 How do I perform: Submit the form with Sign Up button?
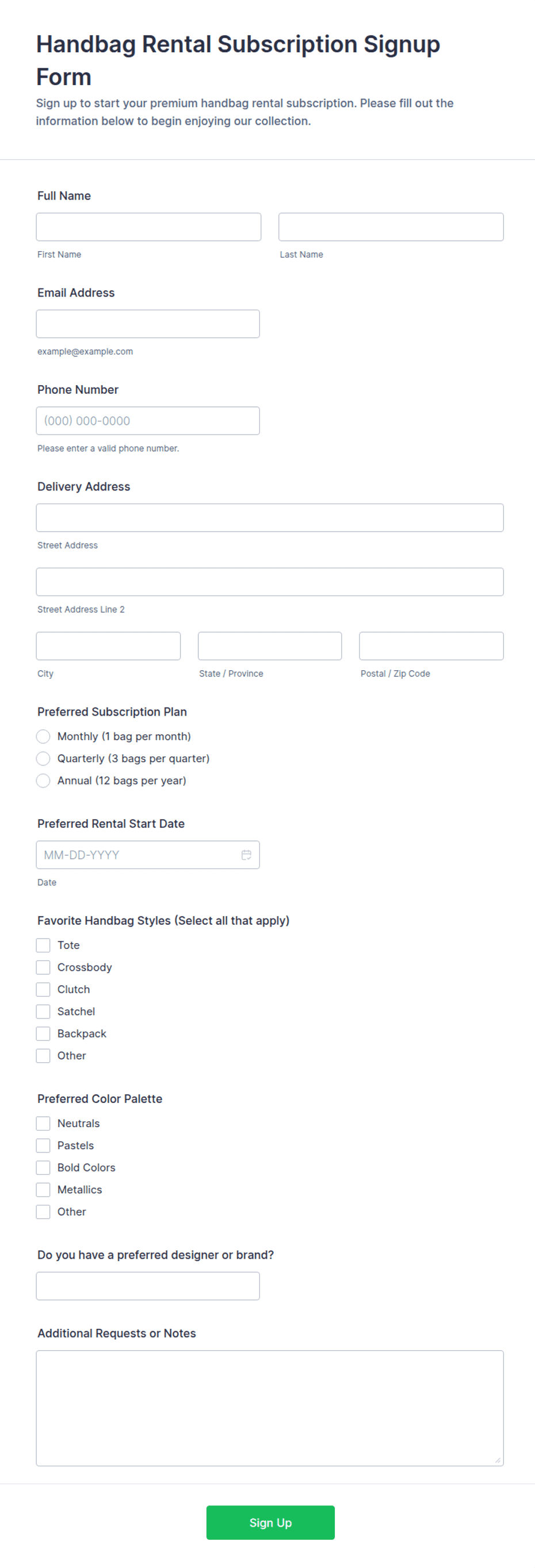point(270,1523)
